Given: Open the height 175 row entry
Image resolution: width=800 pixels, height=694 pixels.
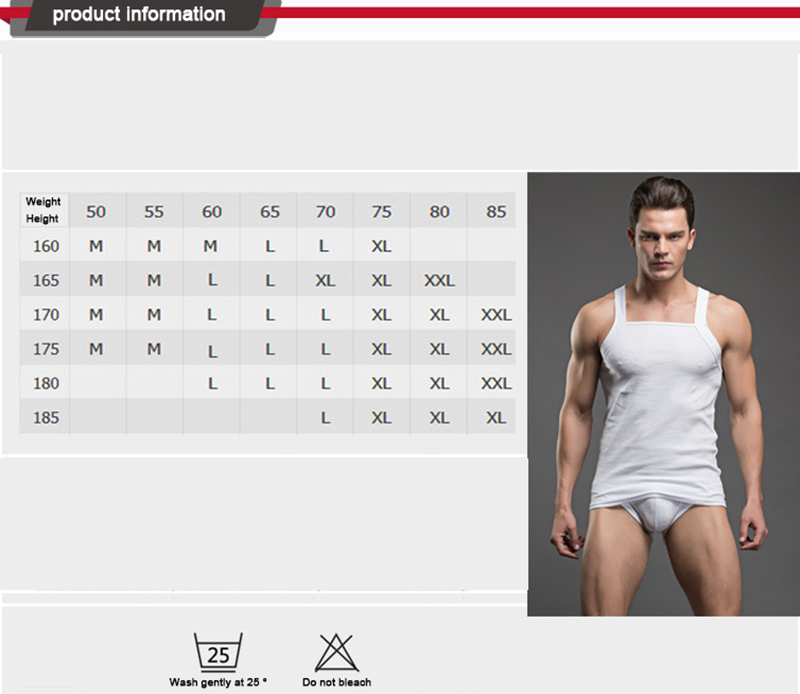Looking at the screenshot, I should tap(44, 348).
